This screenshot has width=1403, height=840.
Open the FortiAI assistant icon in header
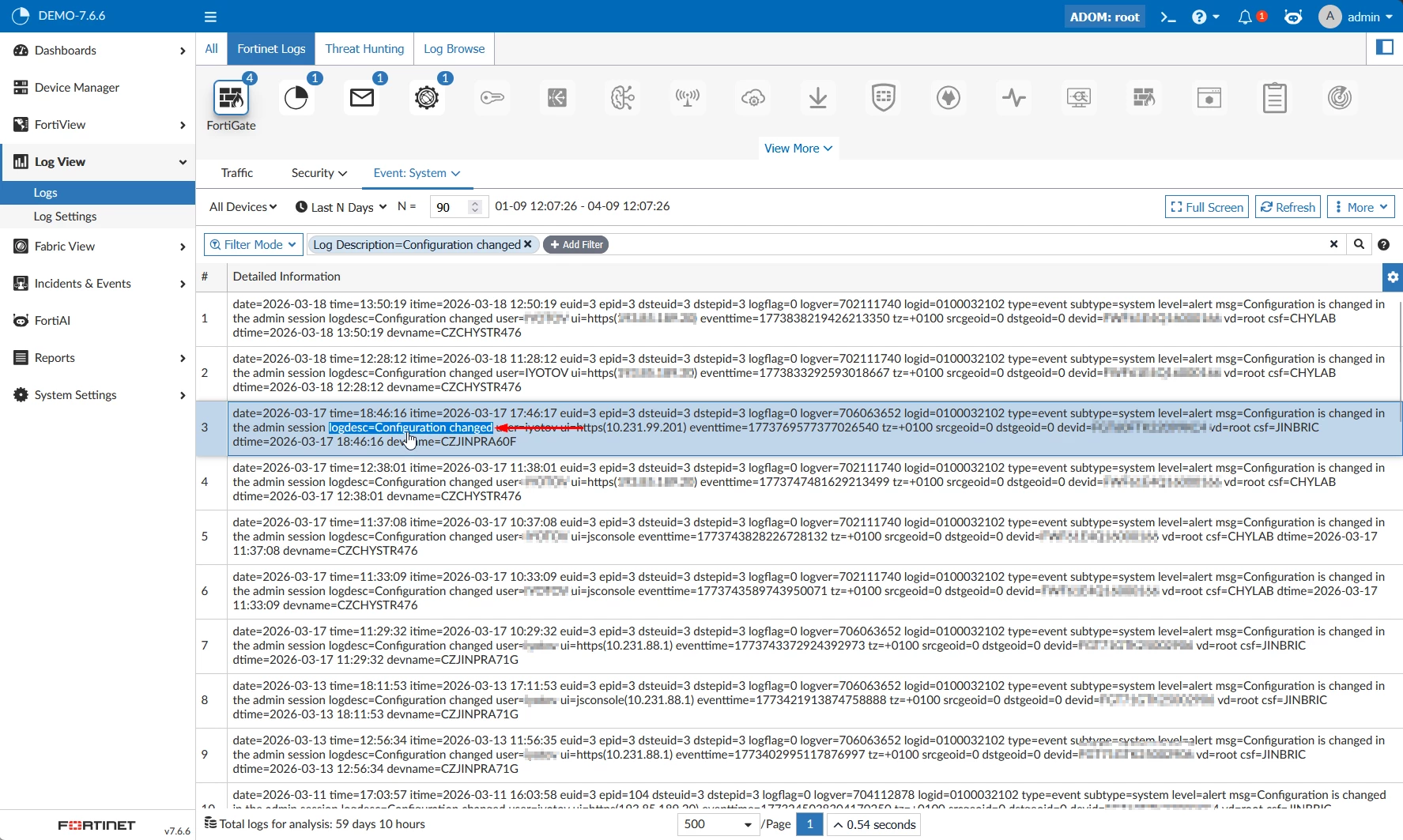pos(1293,17)
